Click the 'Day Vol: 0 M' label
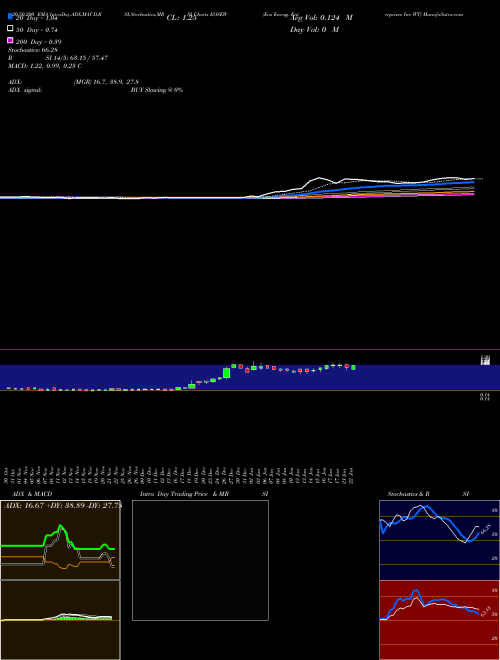The height and width of the screenshot is (660, 500). (x=314, y=29)
